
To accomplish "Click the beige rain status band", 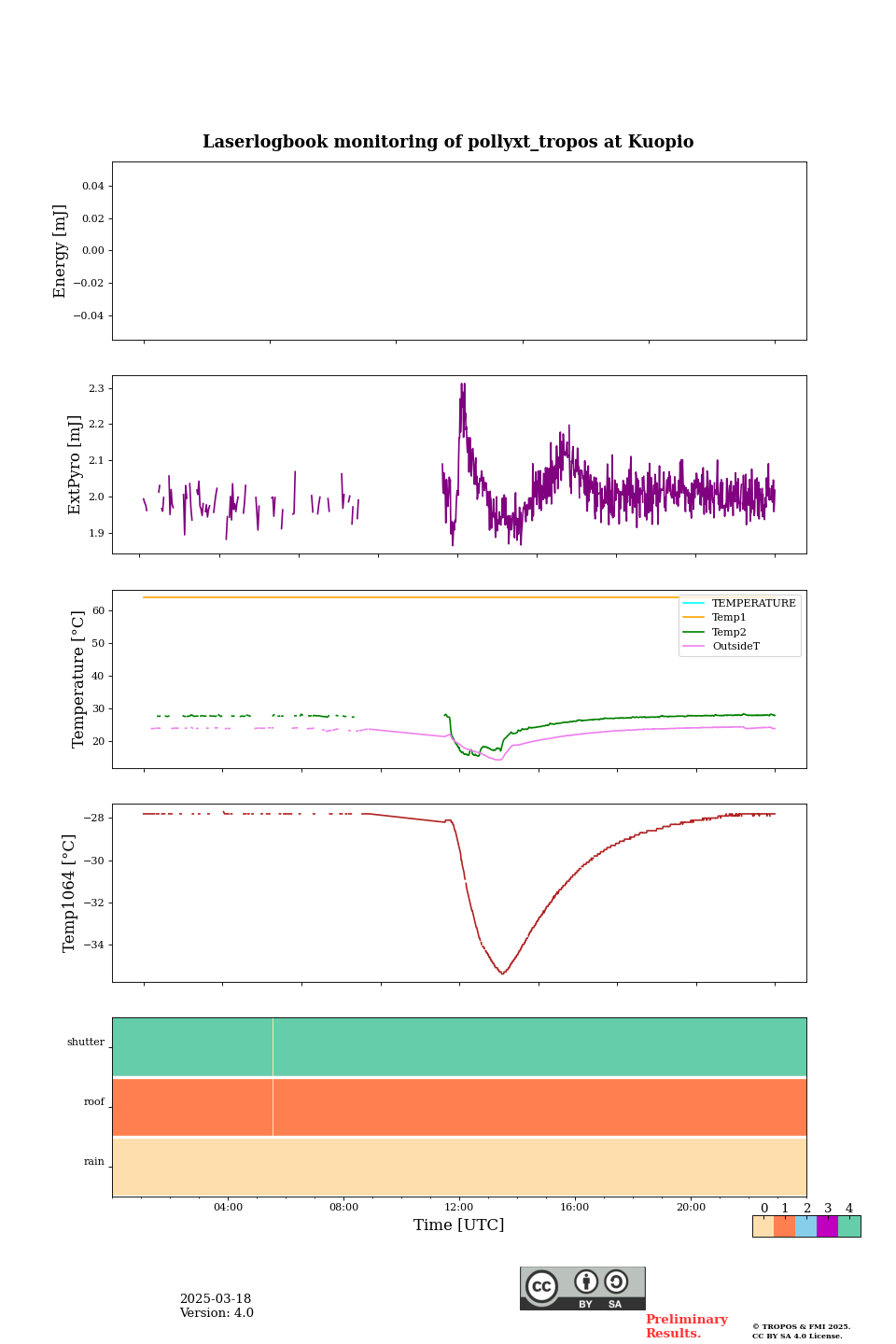I will tap(459, 1167).
